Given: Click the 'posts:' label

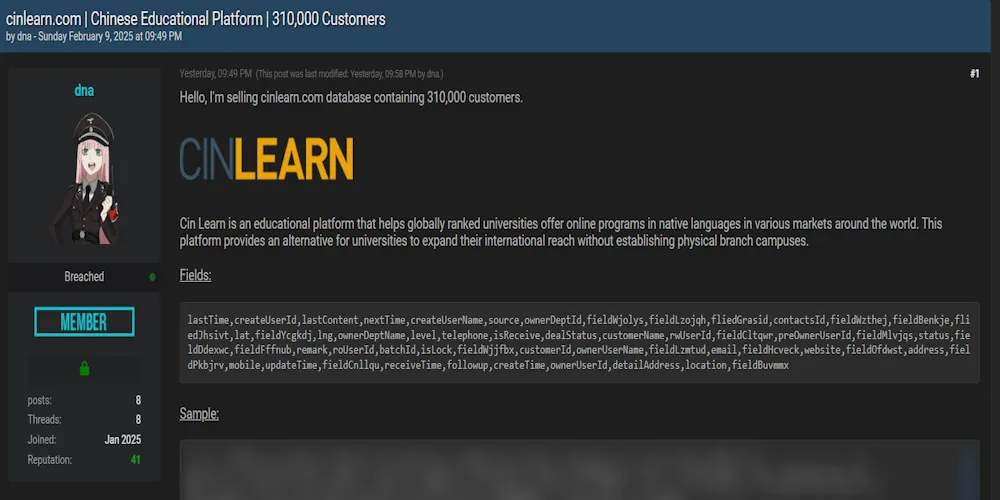Looking at the screenshot, I should 40,401.
